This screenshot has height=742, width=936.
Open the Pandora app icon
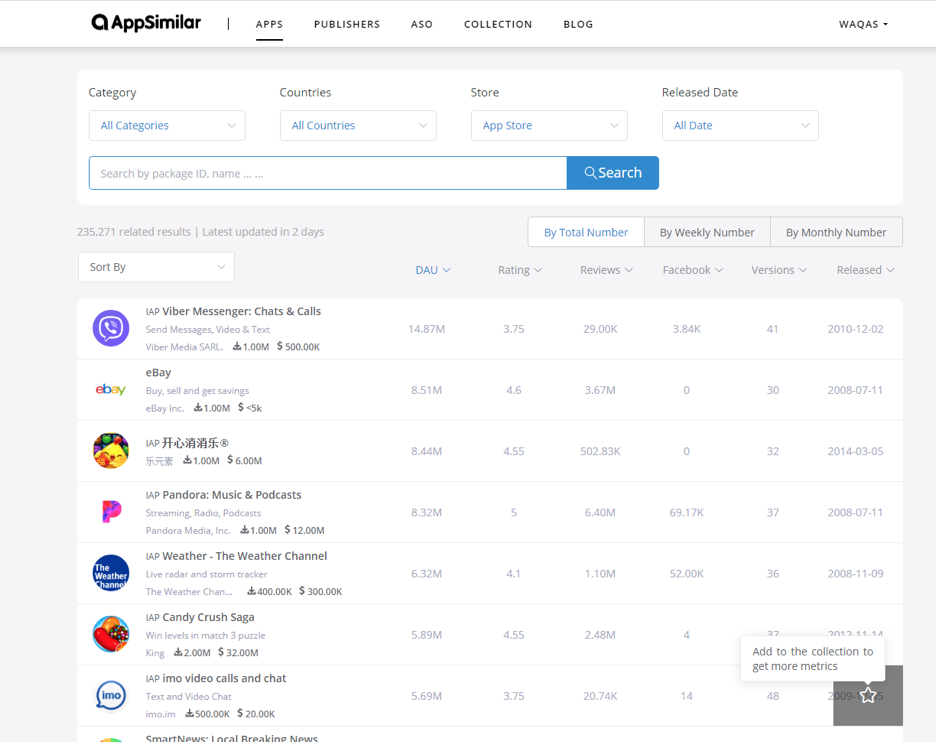click(111, 512)
